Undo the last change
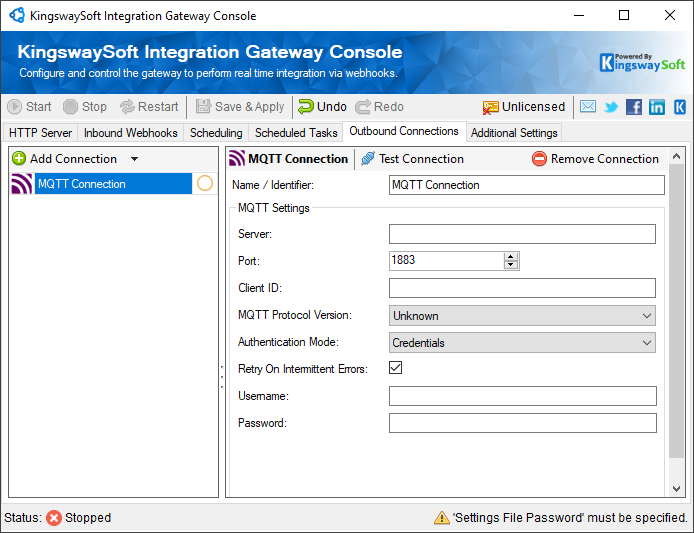This screenshot has height=533, width=694. click(x=322, y=107)
